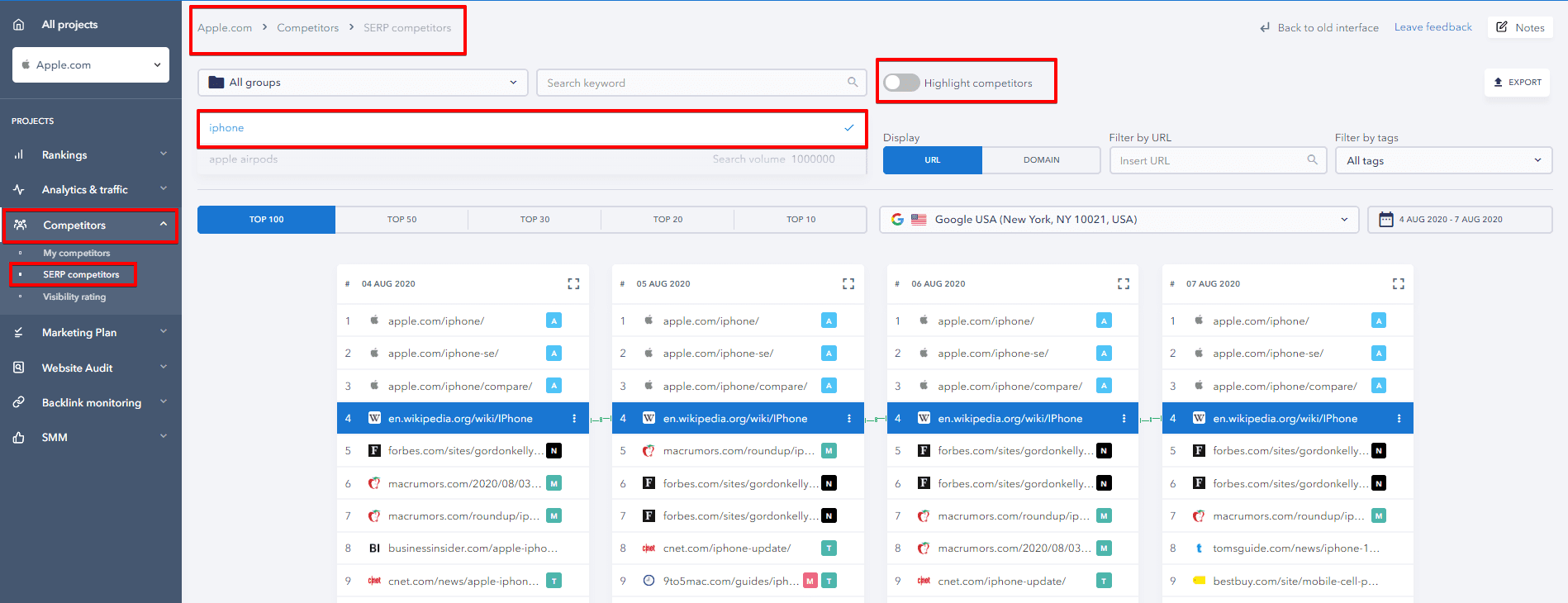Click the Backlink monitoring link icon
Viewport: 1568px width, 603px height.
point(19,402)
